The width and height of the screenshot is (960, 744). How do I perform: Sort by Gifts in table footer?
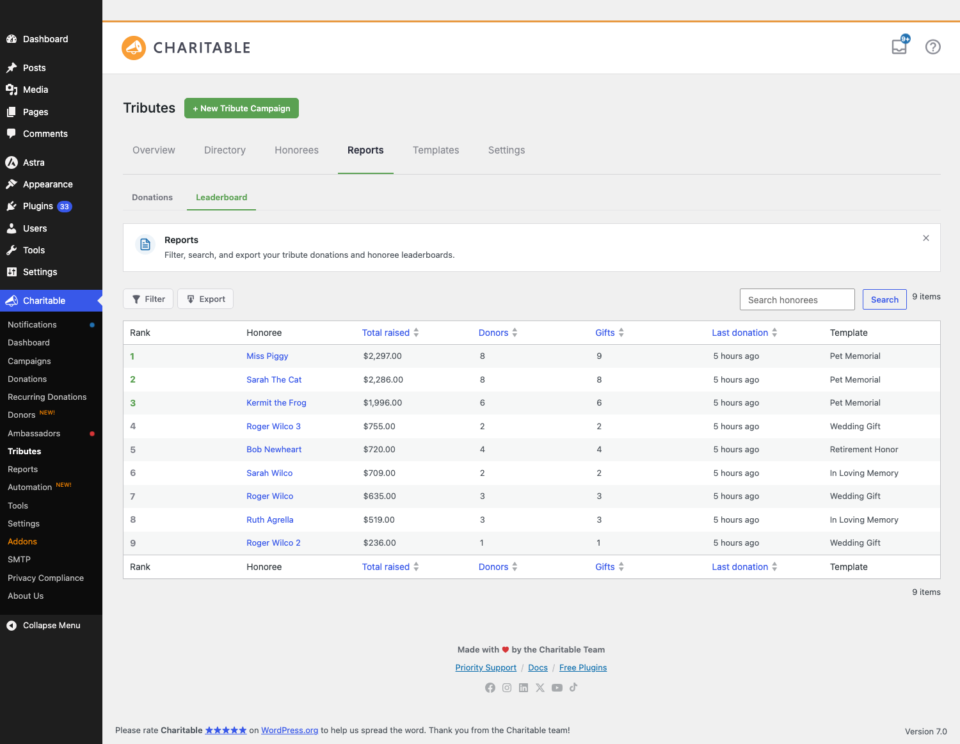[x=609, y=566]
